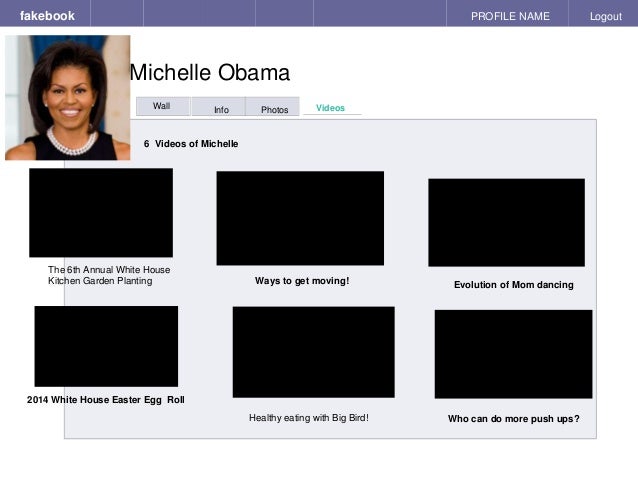Click the '6 Videos of Michelle' heading

pos(191,144)
